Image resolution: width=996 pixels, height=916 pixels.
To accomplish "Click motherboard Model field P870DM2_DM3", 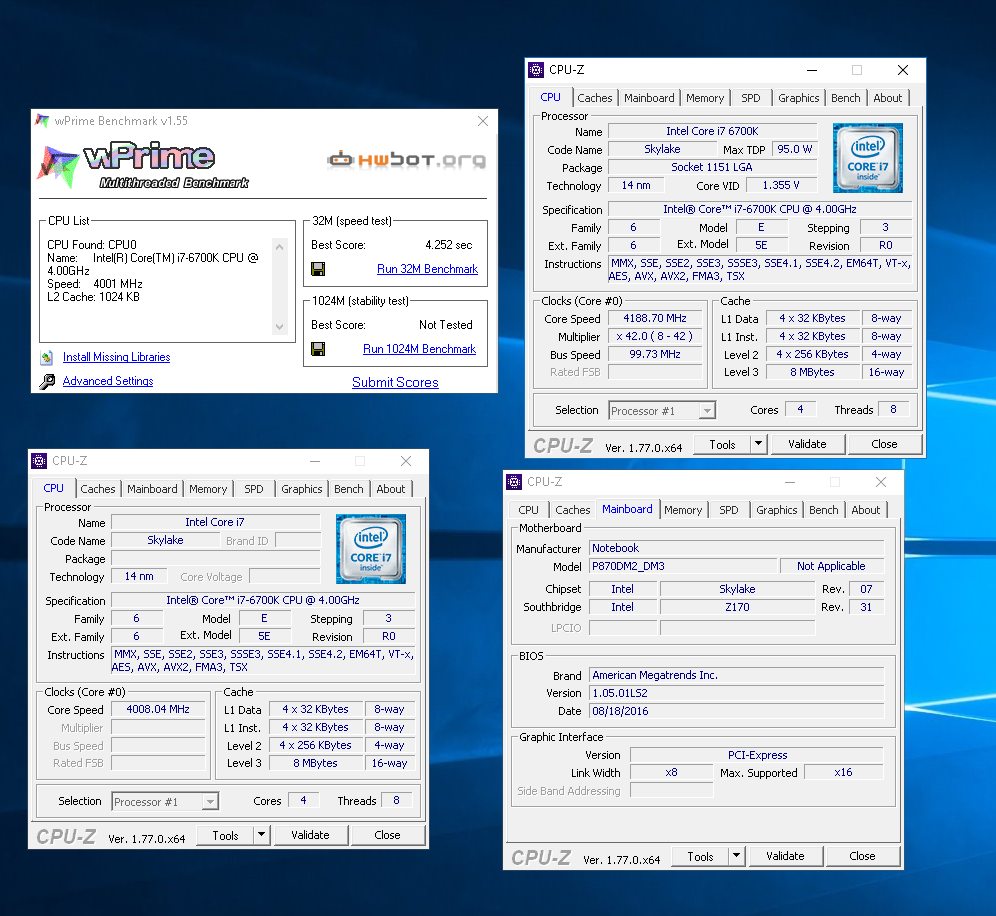I will coord(683,566).
